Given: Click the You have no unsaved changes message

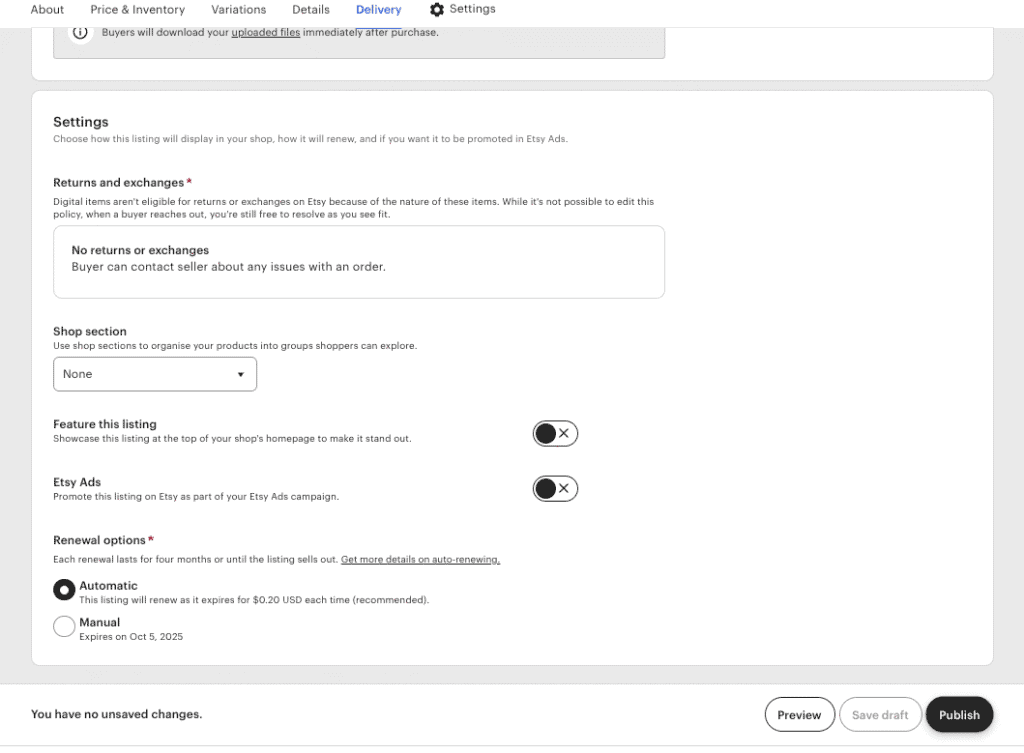Looking at the screenshot, I should point(116,714).
